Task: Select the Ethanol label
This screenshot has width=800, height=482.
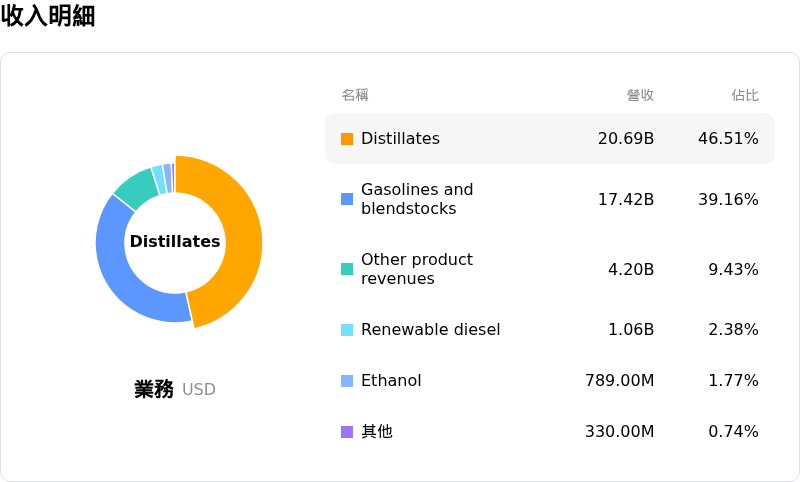Action: point(391,380)
